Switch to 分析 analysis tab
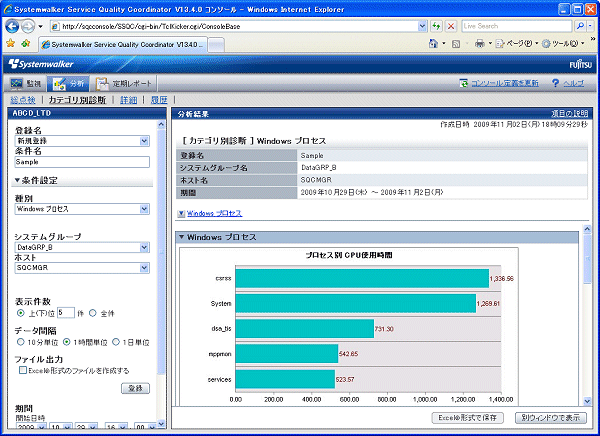This screenshot has height=436, width=600. (x=68, y=83)
